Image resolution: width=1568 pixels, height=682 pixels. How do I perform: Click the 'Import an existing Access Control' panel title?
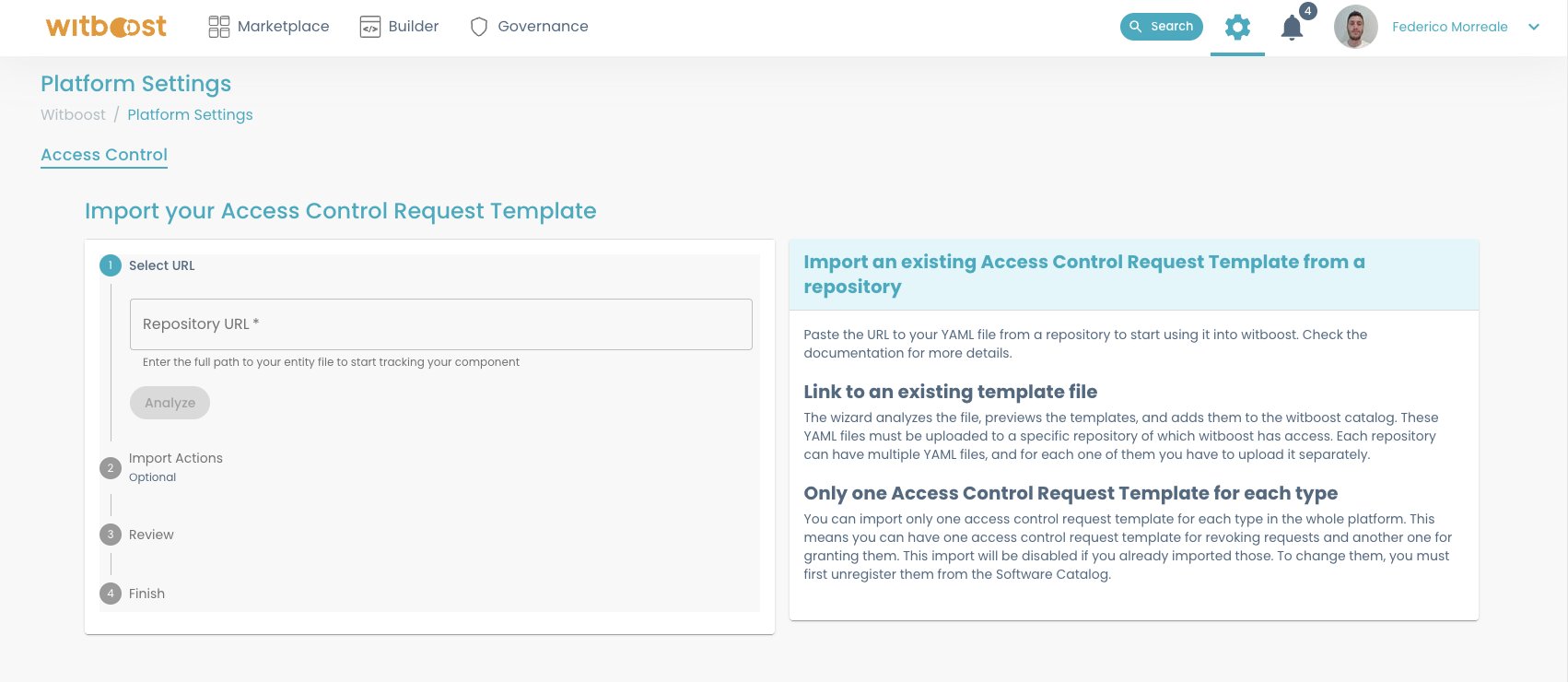(x=1084, y=275)
